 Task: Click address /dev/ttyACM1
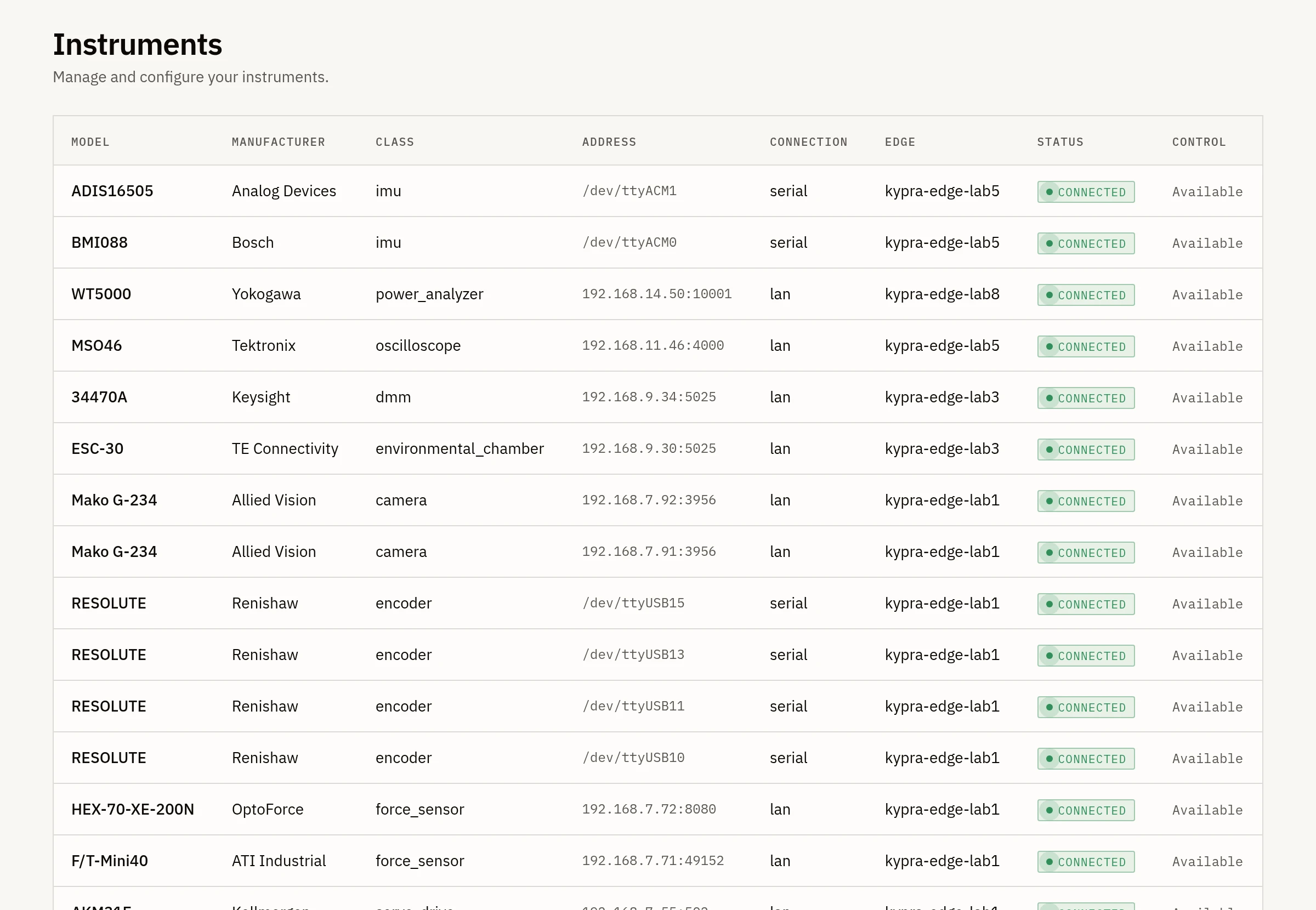pyautogui.click(x=629, y=191)
